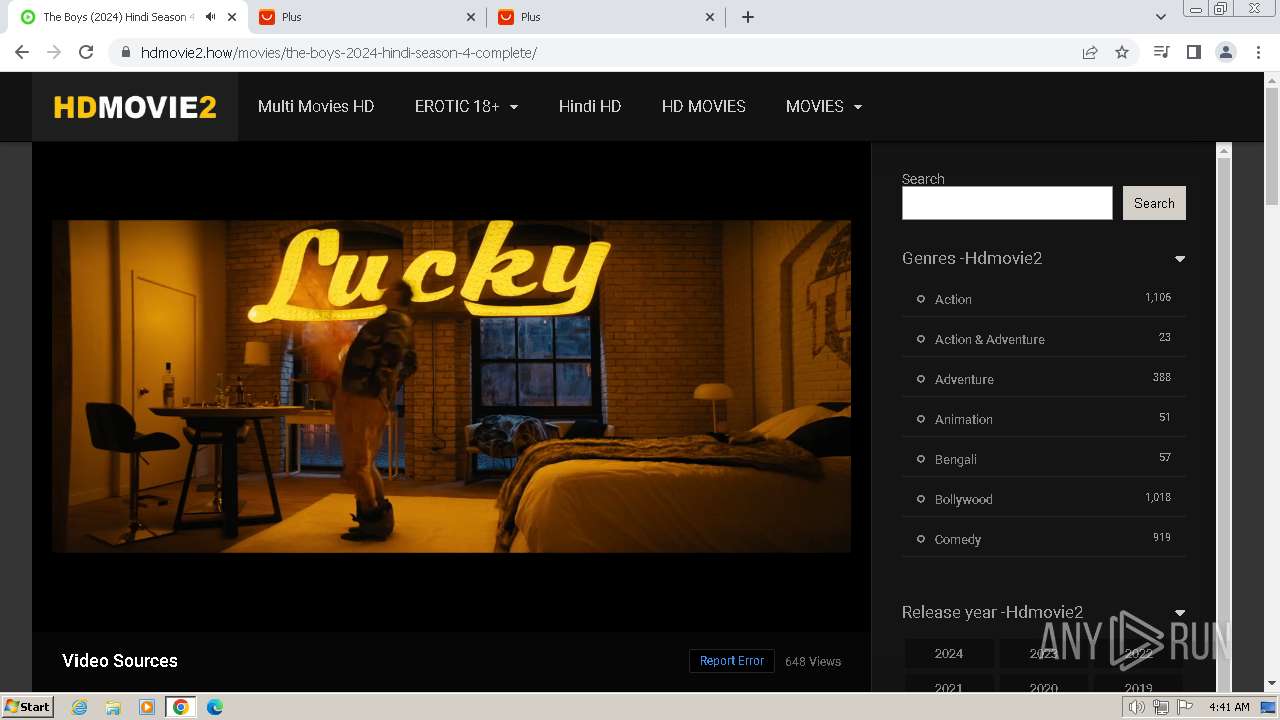This screenshot has width=1280, height=720.
Task: Click the sidebar search text field
Action: click(1007, 203)
